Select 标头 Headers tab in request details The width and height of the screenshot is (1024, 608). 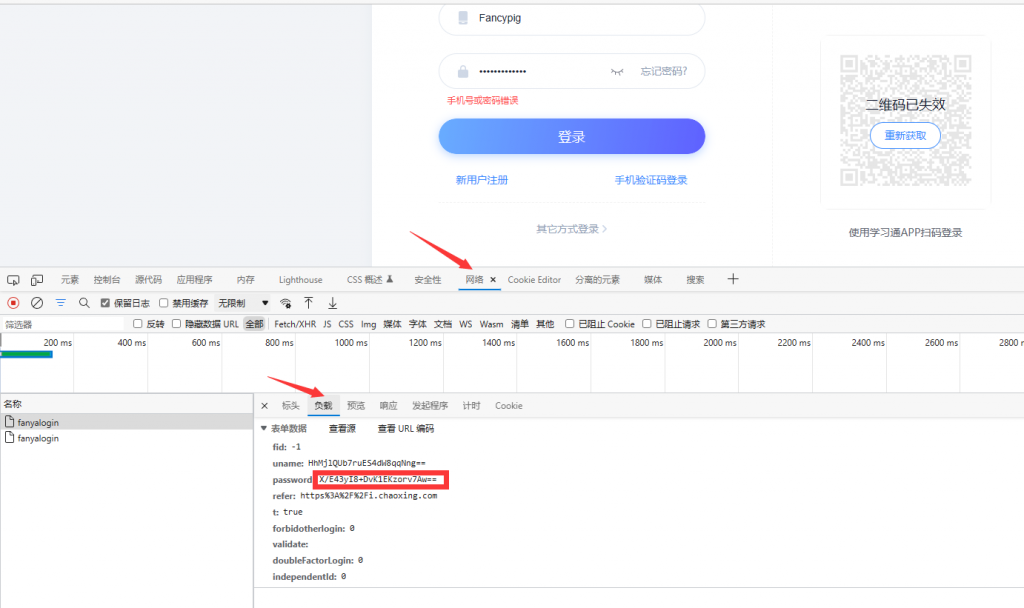[291, 406]
